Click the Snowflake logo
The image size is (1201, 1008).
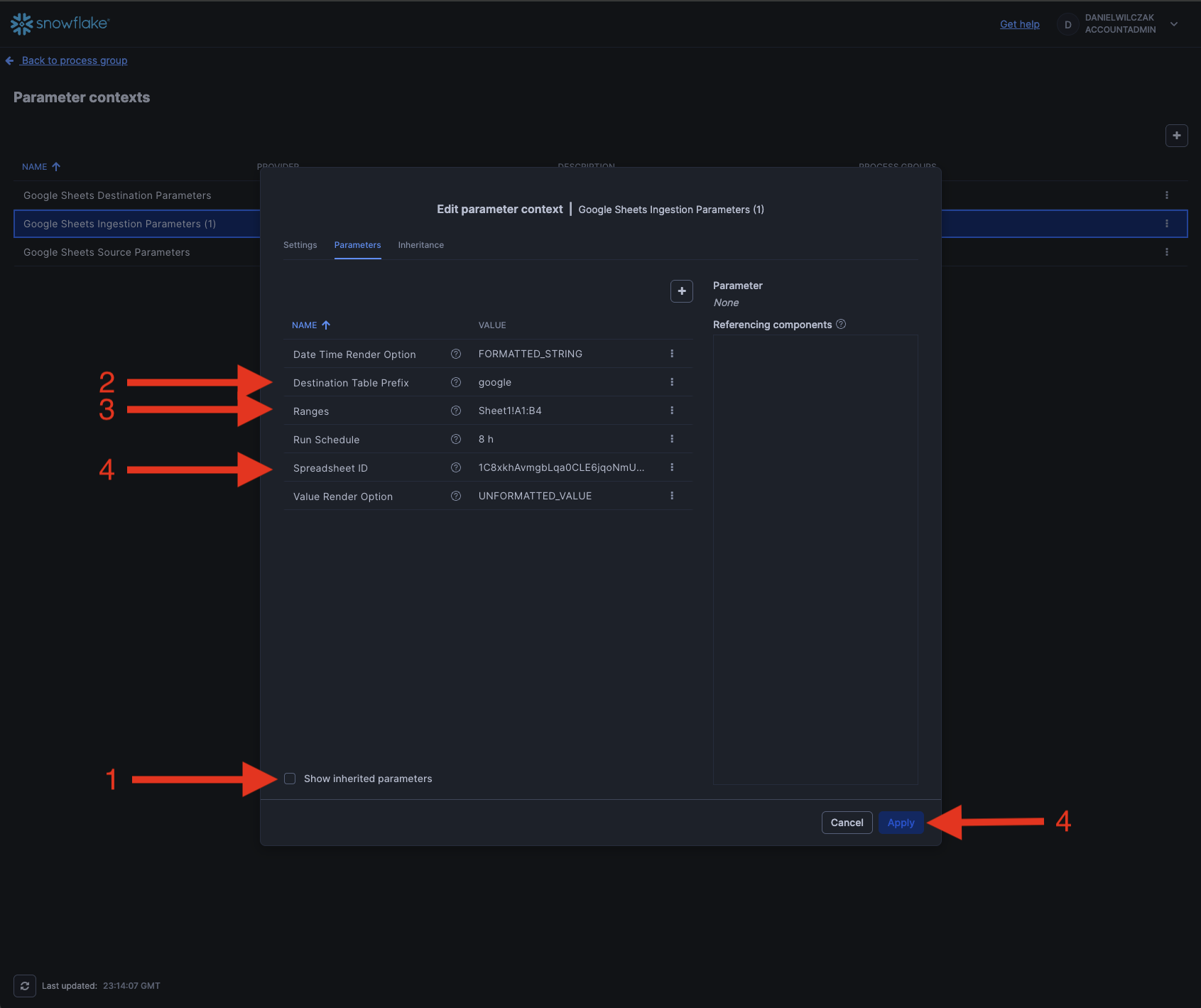tap(60, 23)
